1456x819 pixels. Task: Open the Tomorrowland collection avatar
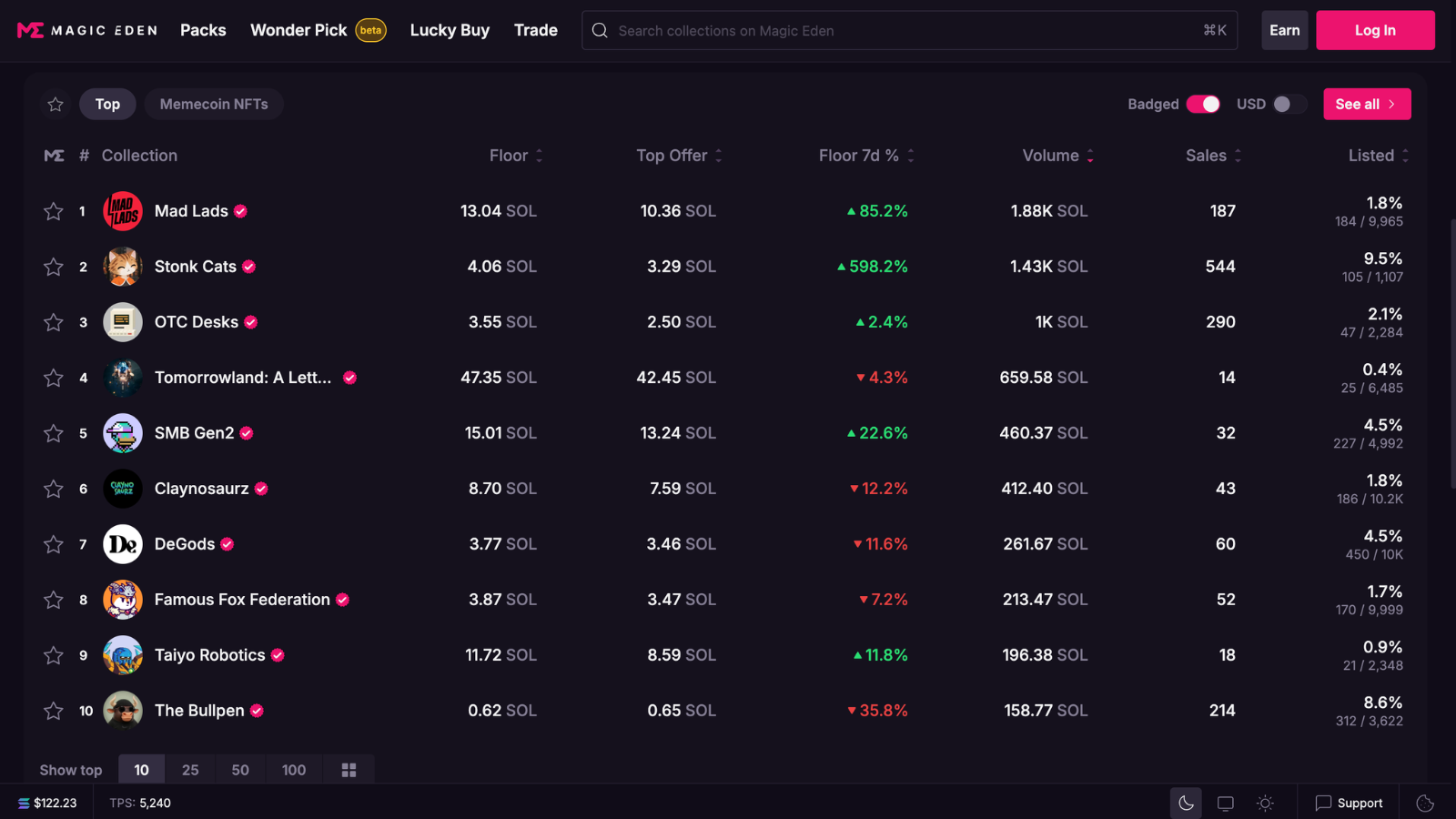[123, 378]
